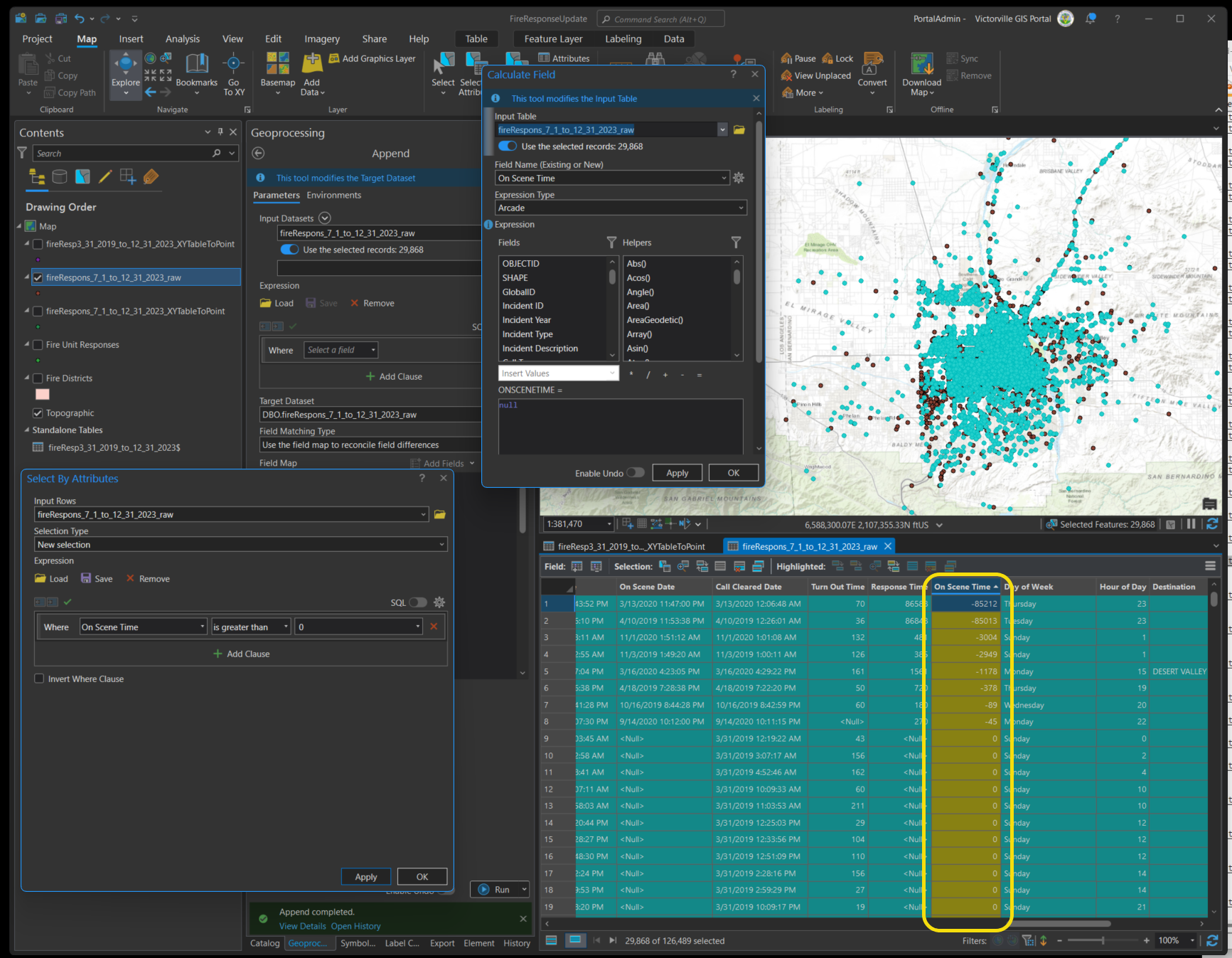Uncheck the Topographic basemap layer
The height and width of the screenshot is (958, 1232).
click(38, 413)
